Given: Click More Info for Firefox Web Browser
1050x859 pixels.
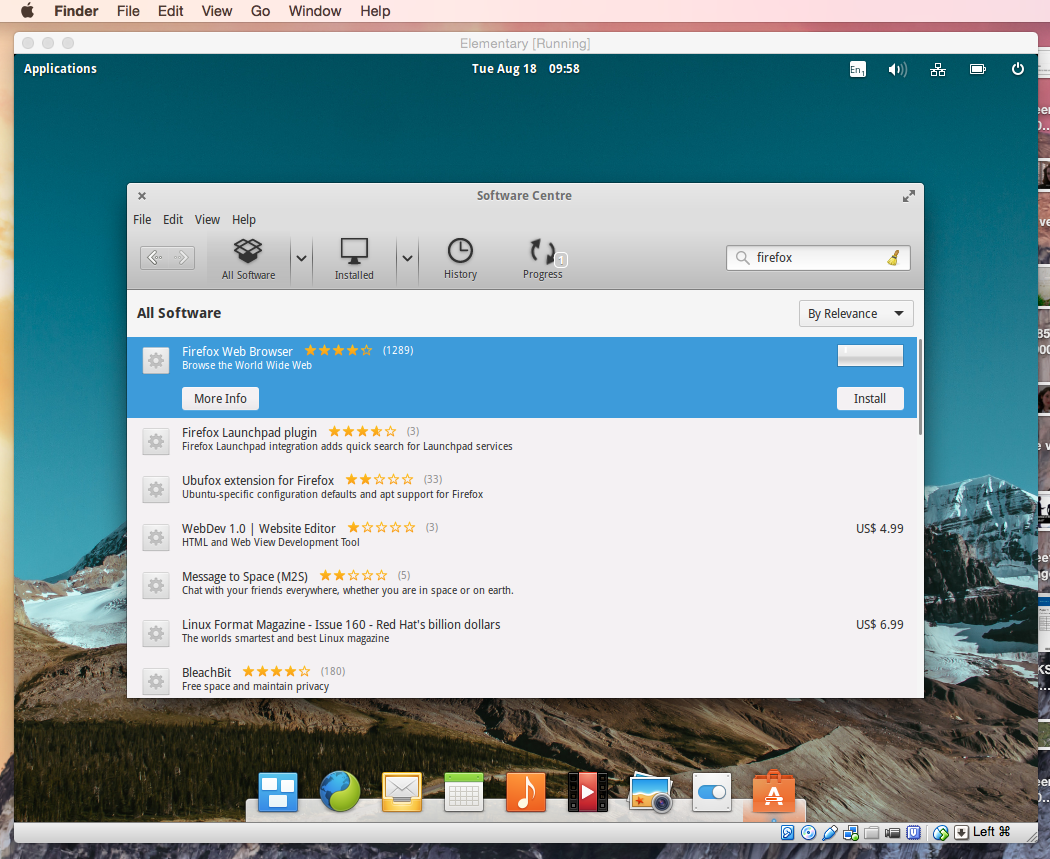Looking at the screenshot, I should [220, 399].
